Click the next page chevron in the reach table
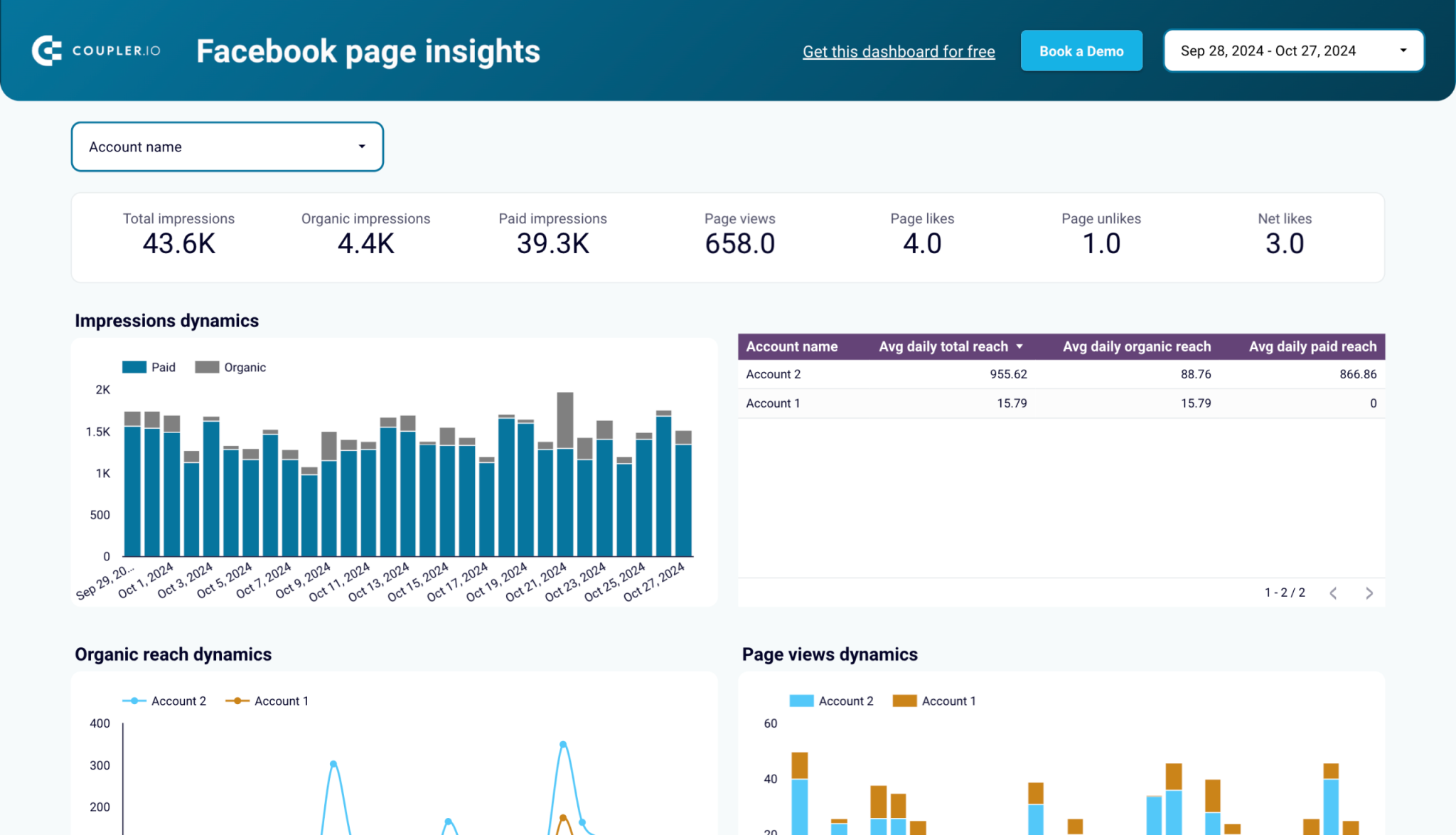Image resolution: width=1456 pixels, height=835 pixels. pyautogui.click(x=1369, y=592)
